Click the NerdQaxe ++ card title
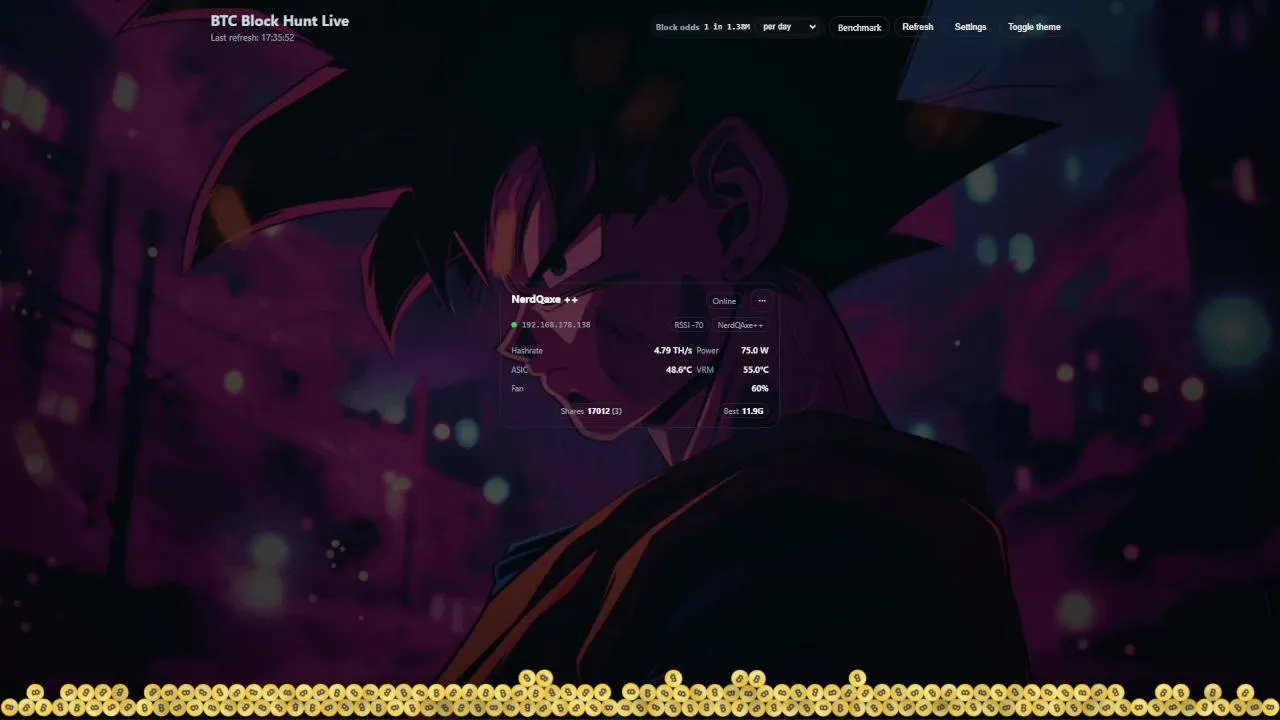1280x720 pixels. coord(544,299)
